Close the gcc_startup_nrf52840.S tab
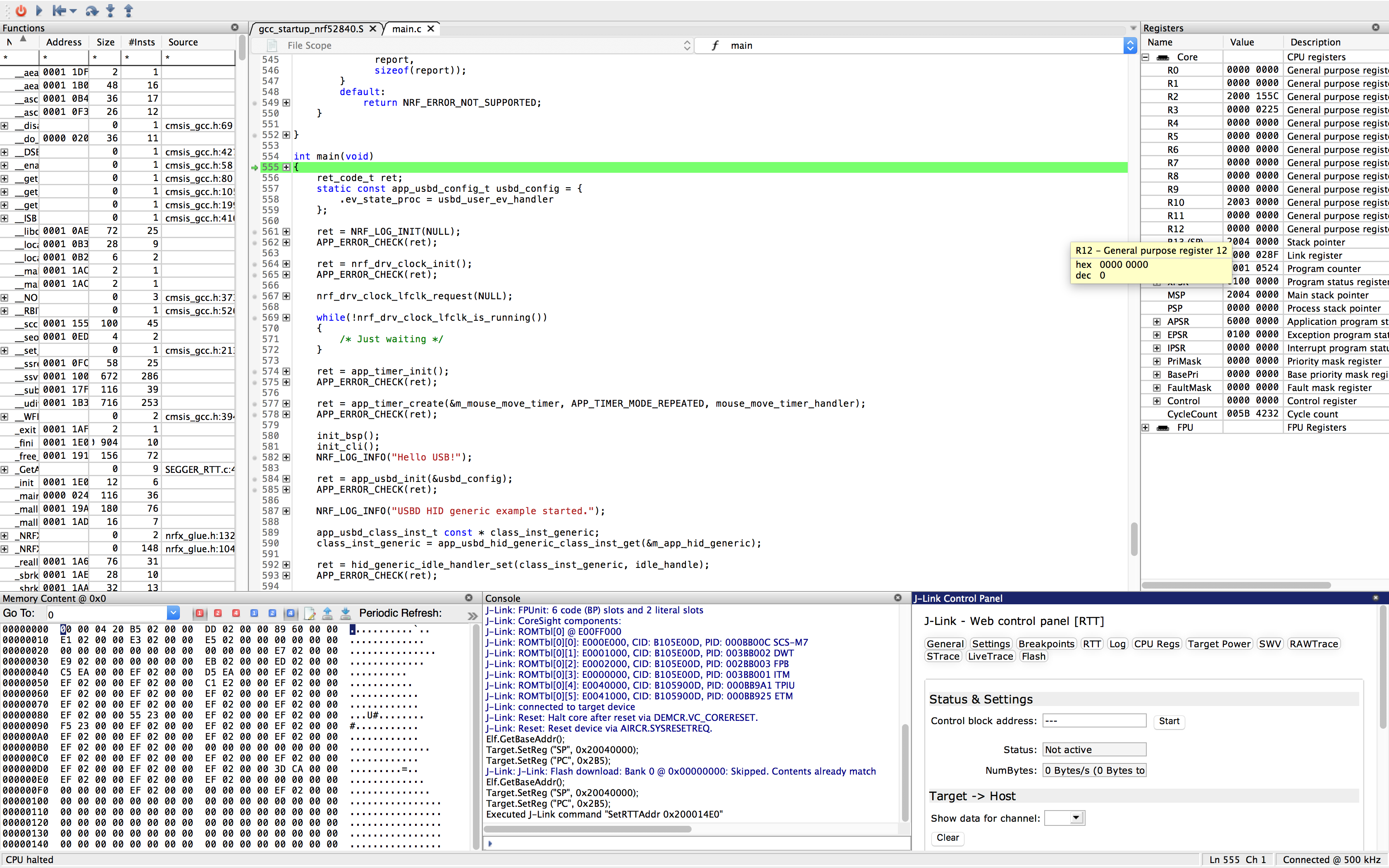This screenshot has height=868, width=1389. (373, 29)
